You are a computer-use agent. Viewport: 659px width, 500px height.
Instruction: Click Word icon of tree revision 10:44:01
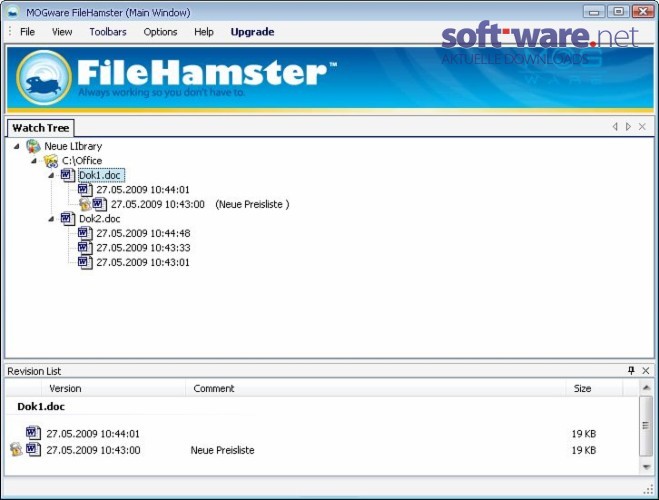[x=85, y=189]
